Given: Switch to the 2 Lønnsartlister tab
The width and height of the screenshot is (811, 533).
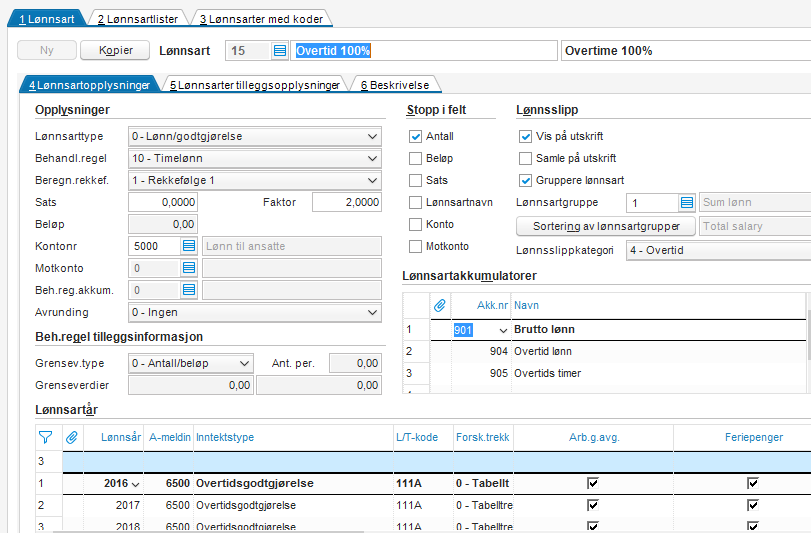Looking at the screenshot, I should [x=138, y=19].
